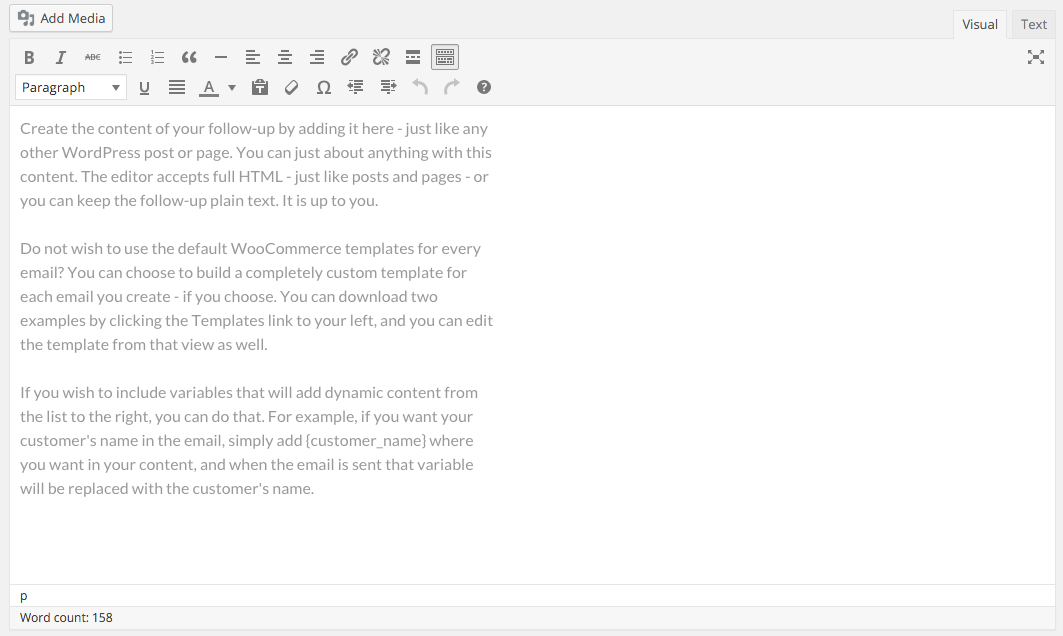
Task: Toggle the toolbar kitchen sink
Action: pyautogui.click(x=445, y=57)
